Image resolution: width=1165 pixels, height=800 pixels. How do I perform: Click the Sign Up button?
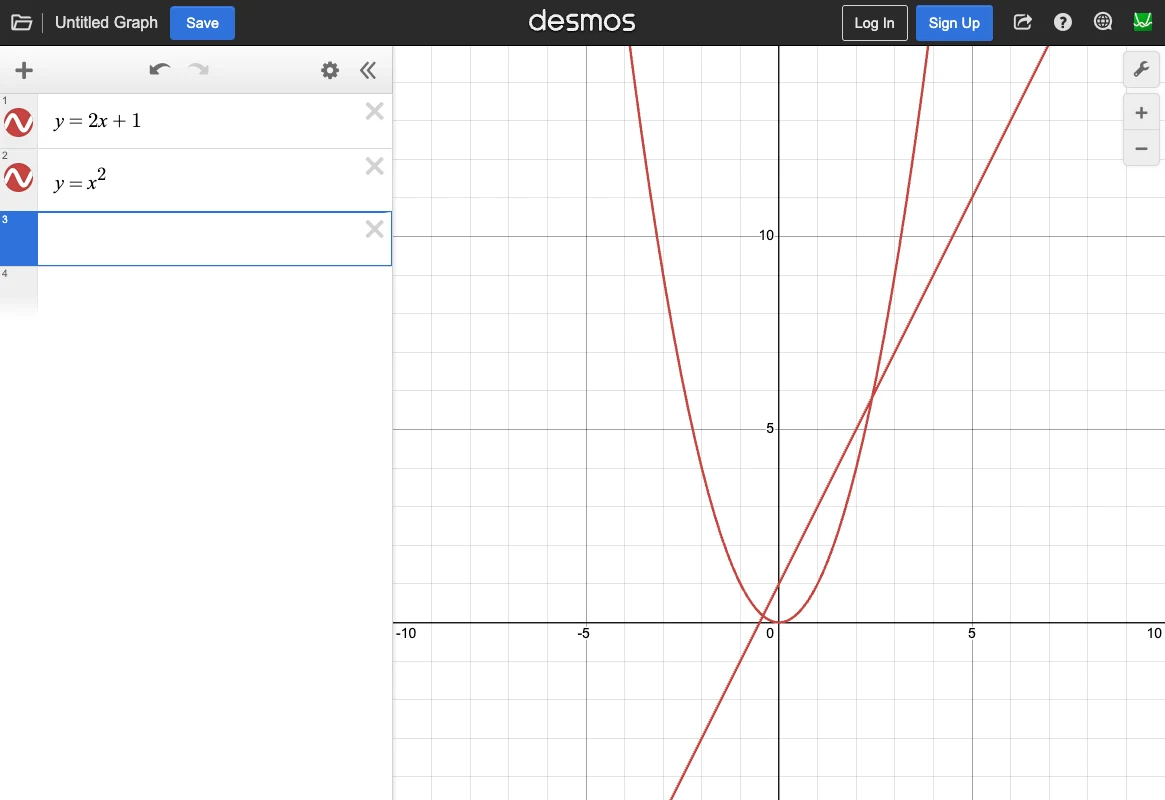954,23
